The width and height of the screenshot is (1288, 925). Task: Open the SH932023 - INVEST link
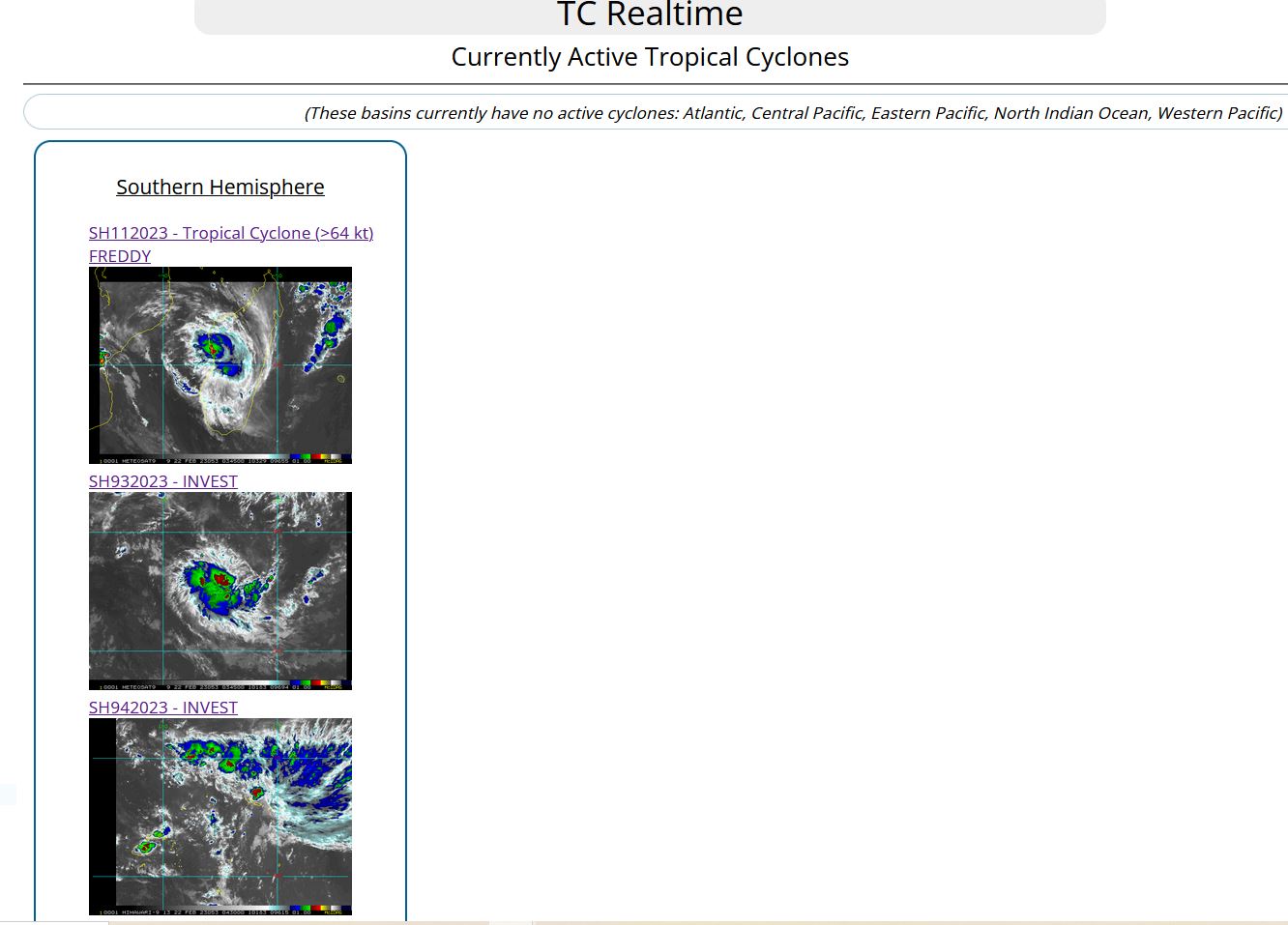pyautogui.click(x=163, y=481)
